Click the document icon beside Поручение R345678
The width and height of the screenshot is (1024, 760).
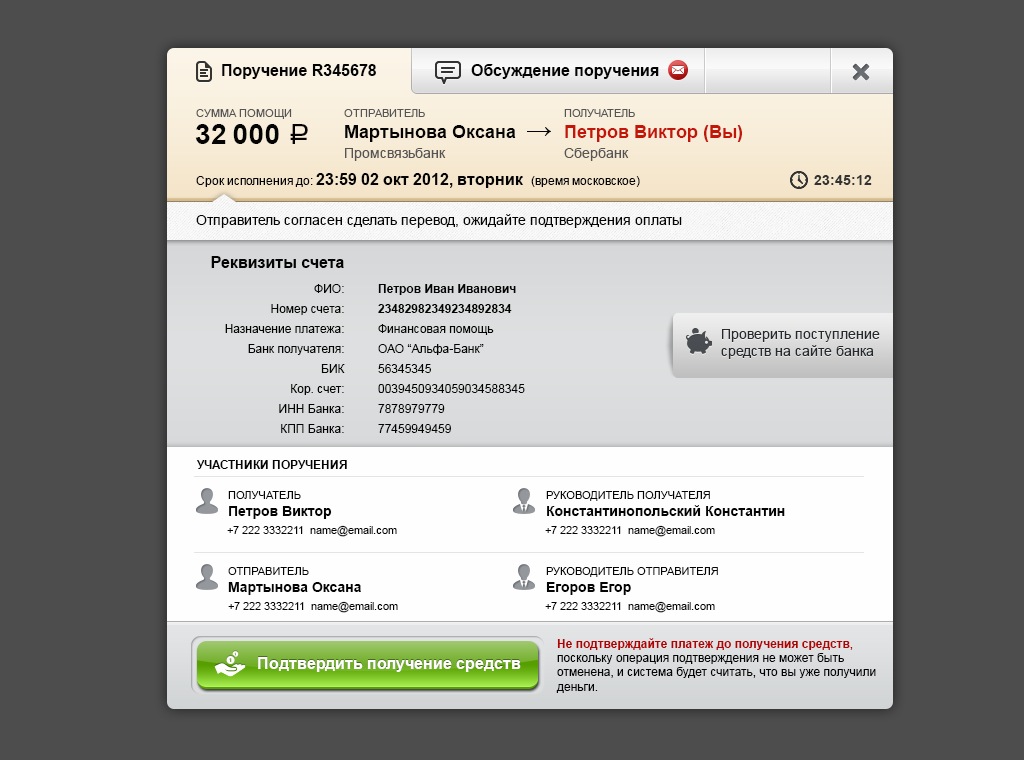[x=204, y=71]
